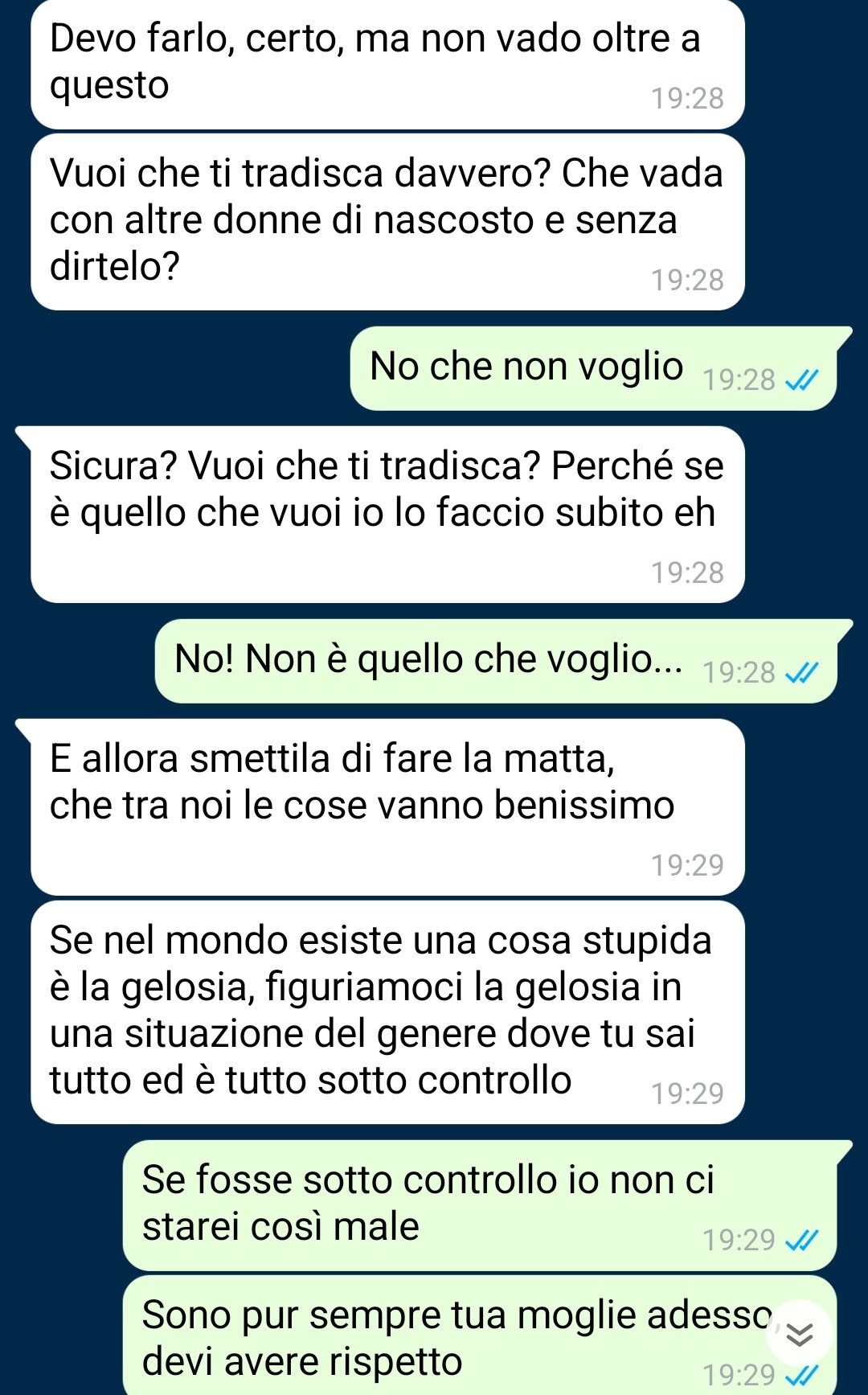
Task: Tap the 19:28 timestamp under 'lo faccio subito eh'
Action: [x=687, y=572]
